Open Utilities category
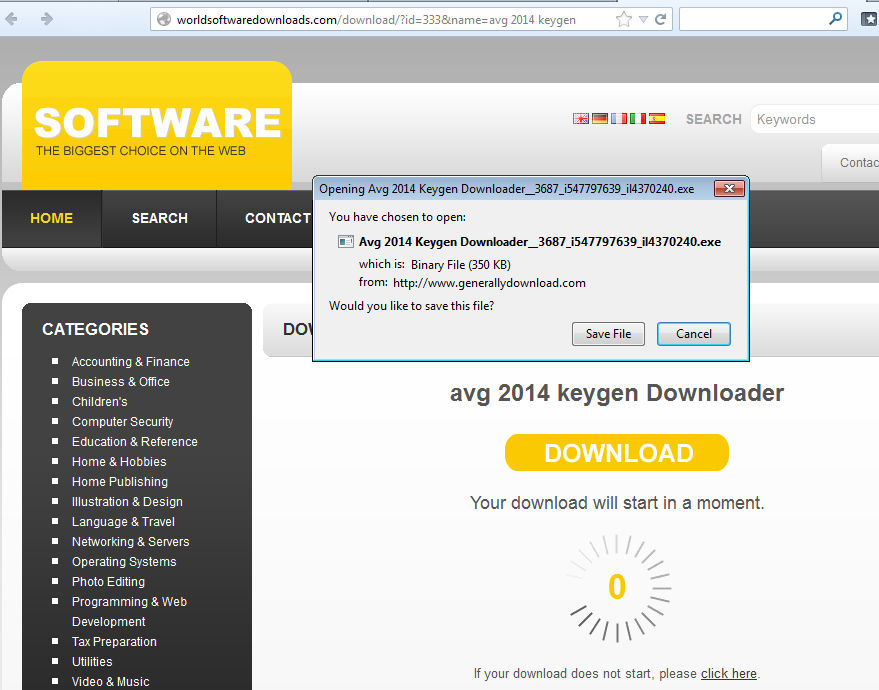The width and height of the screenshot is (879, 690). tap(92, 662)
